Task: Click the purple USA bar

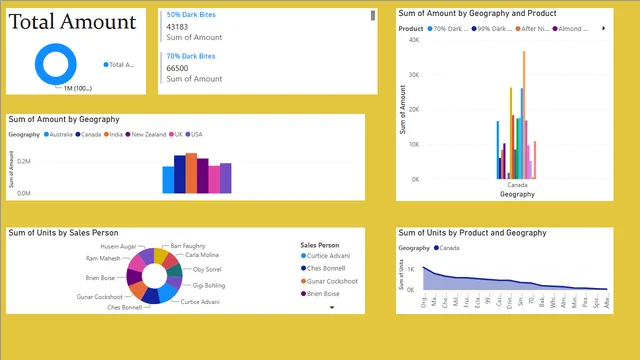Action: 226,178
